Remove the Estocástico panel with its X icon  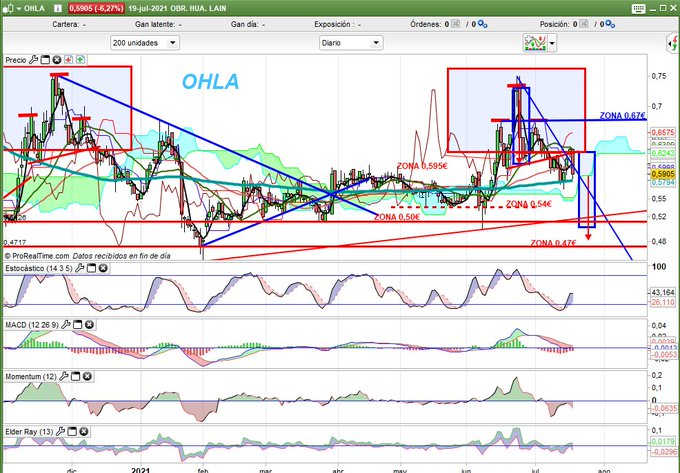(x=103, y=268)
